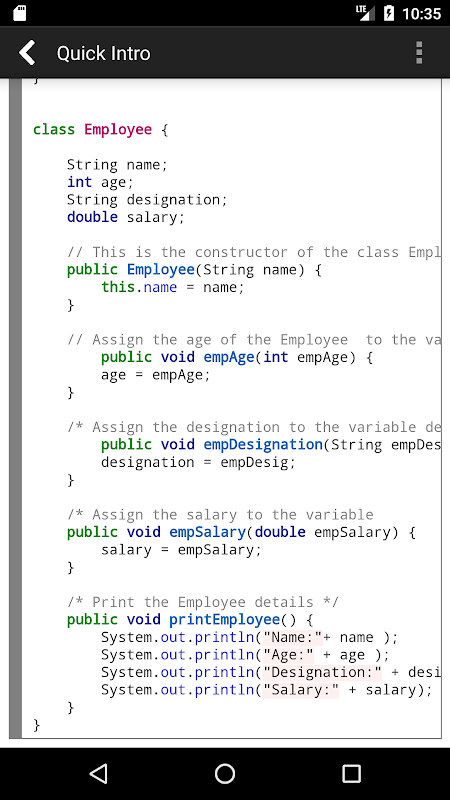Viewport: 450px width, 800px height.
Task: Click the "Designation:" string literal
Action: coord(322,672)
